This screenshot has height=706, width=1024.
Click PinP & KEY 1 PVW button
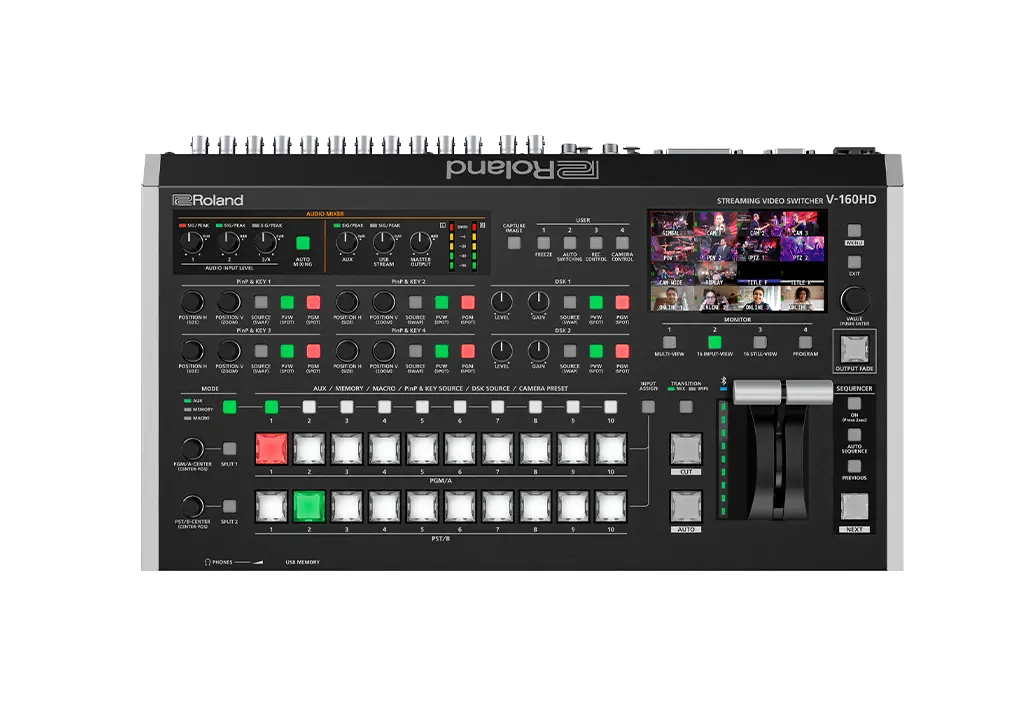coord(287,302)
